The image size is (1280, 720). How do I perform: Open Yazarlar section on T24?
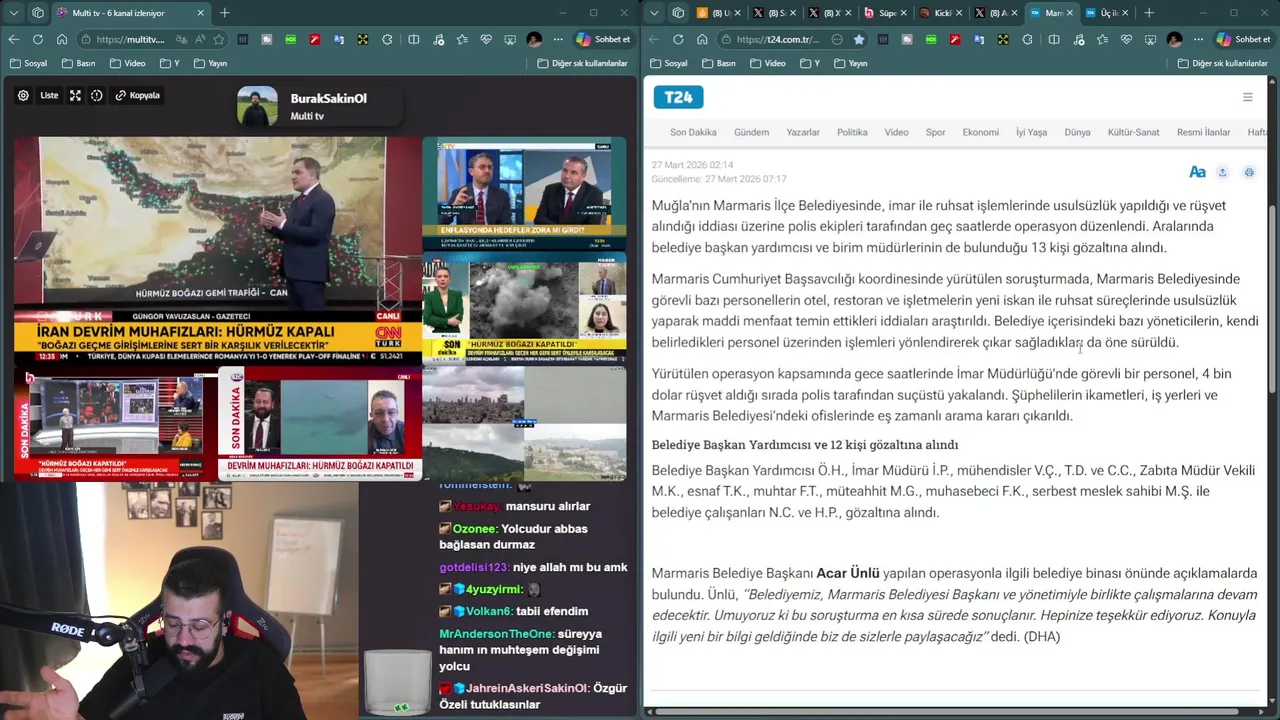coord(803,132)
